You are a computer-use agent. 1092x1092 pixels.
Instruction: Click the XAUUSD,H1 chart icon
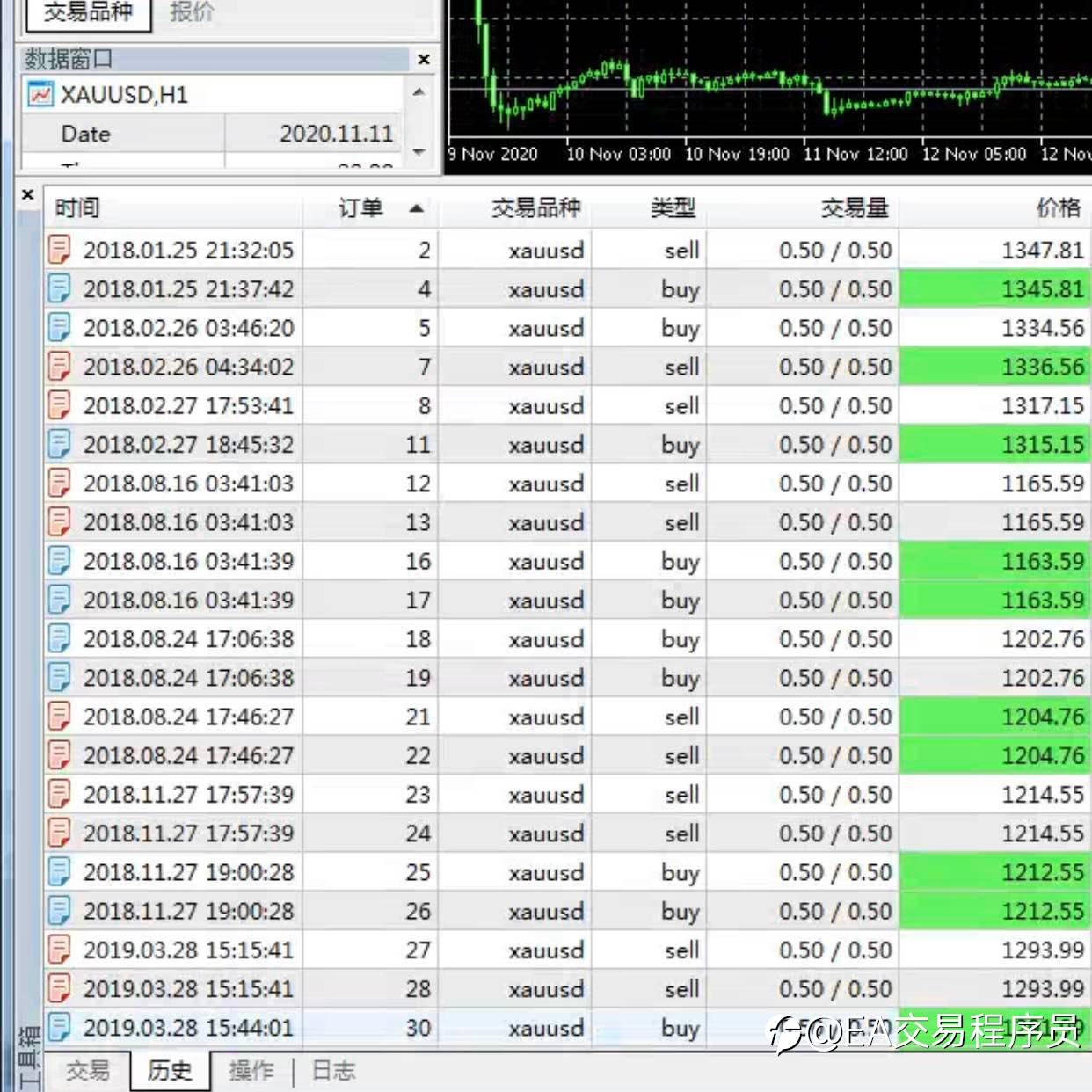(40, 94)
